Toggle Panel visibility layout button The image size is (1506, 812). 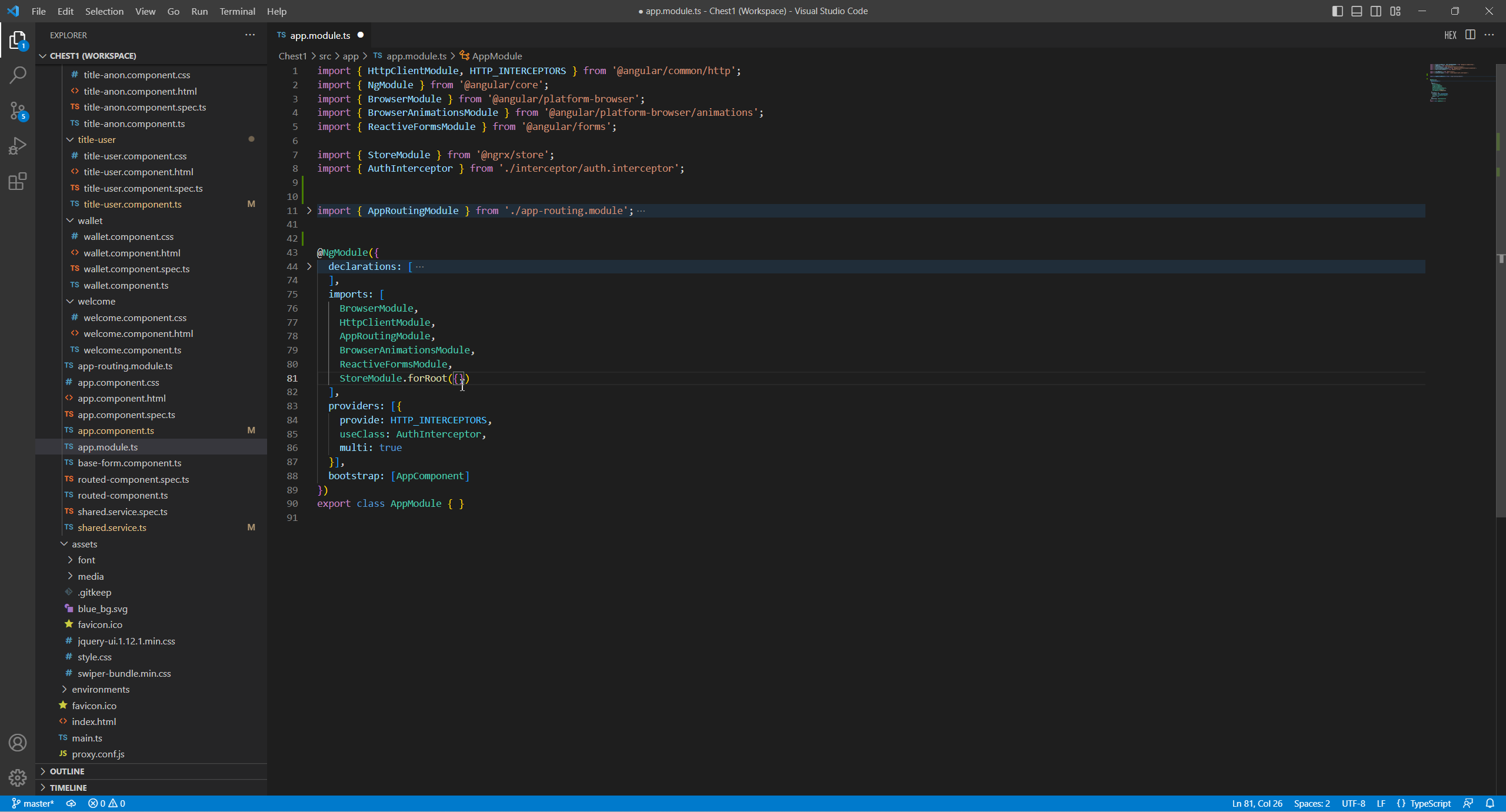pyautogui.click(x=1357, y=11)
